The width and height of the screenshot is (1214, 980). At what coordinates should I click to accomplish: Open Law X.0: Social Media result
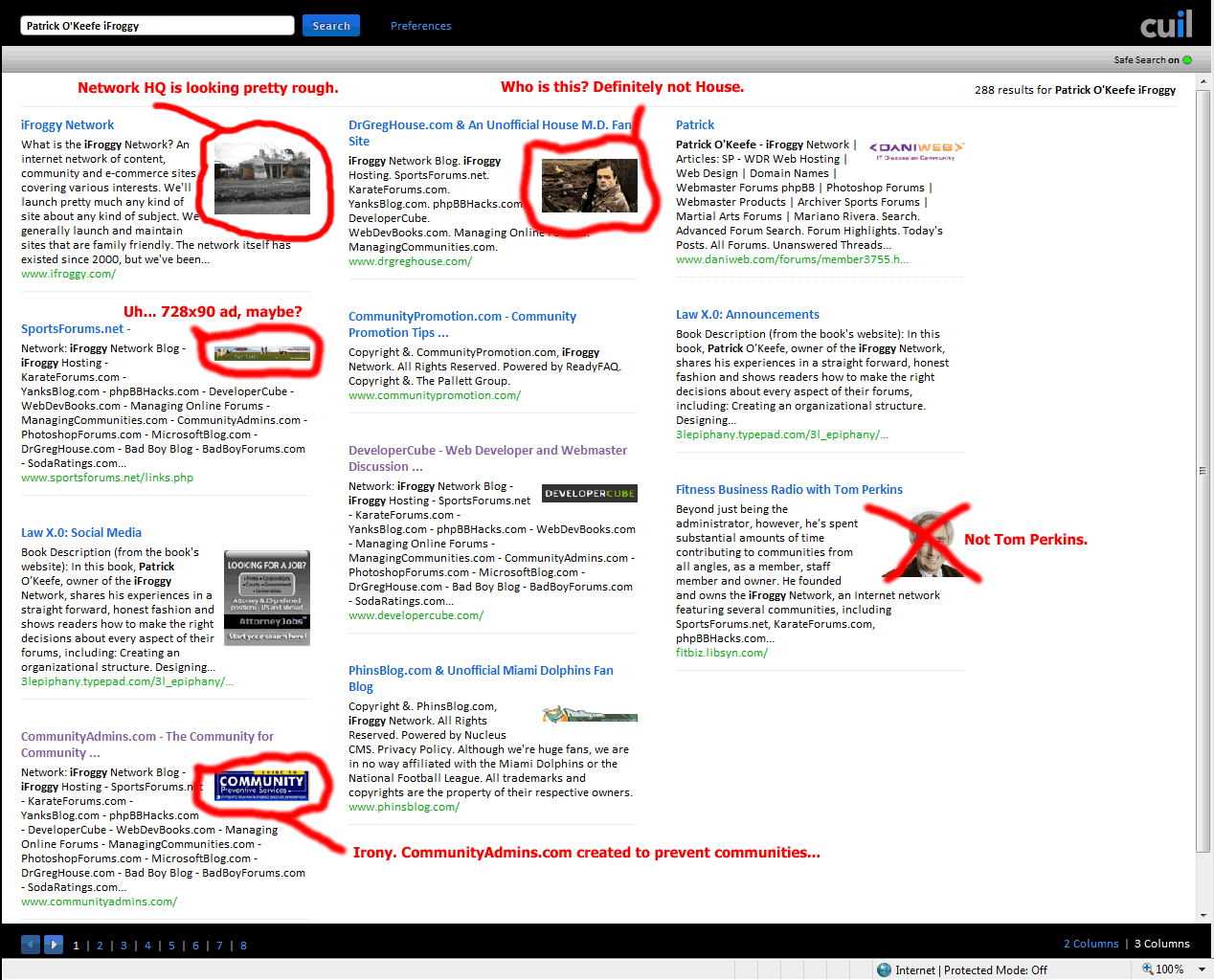pyautogui.click(x=81, y=533)
